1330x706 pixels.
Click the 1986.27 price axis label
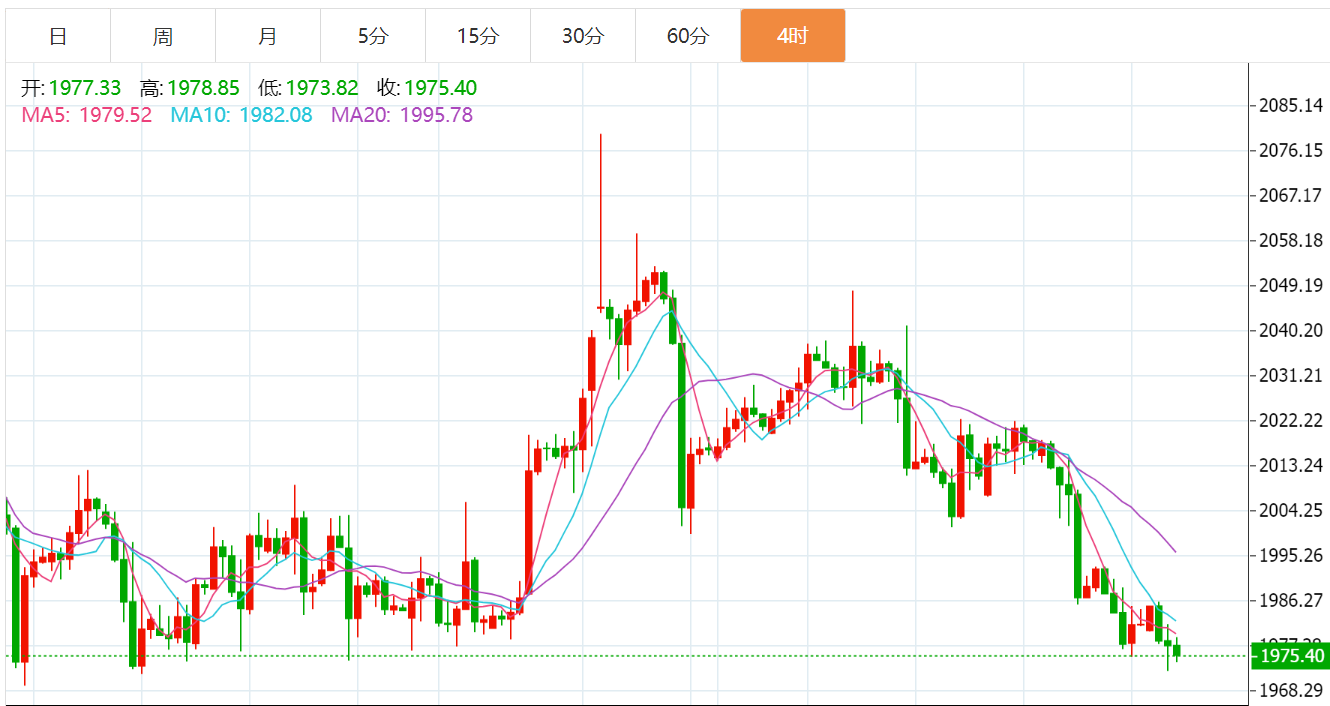point(1290,600)
